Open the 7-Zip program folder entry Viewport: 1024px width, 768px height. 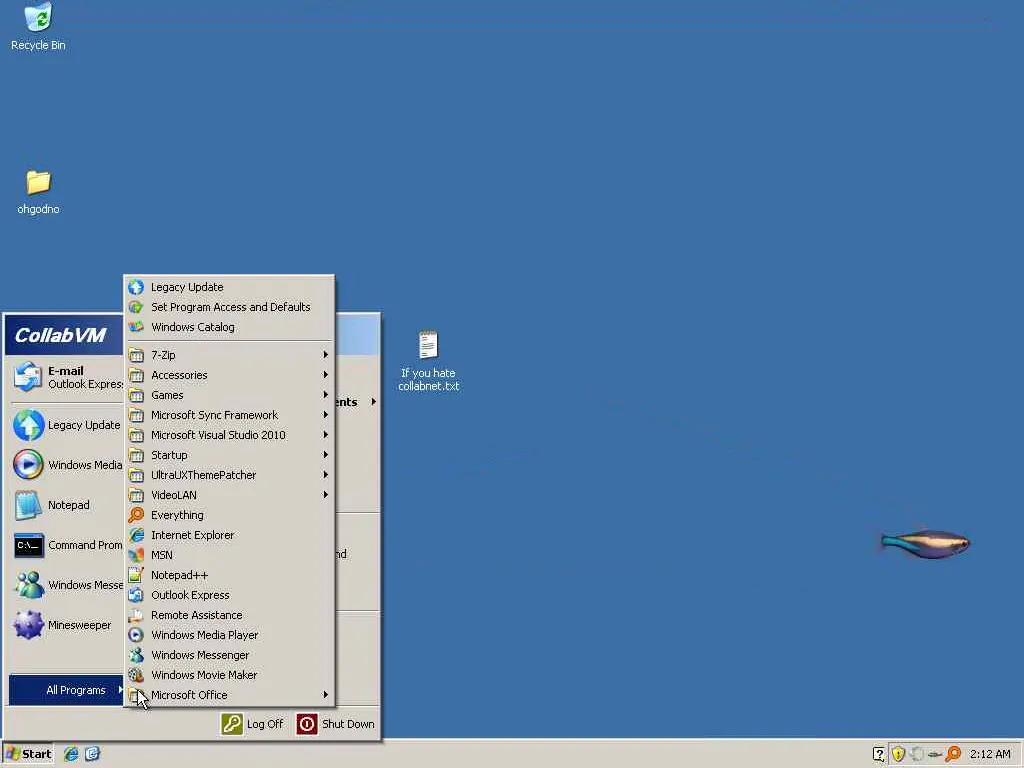pyautogui.click(x=229, y=355)
